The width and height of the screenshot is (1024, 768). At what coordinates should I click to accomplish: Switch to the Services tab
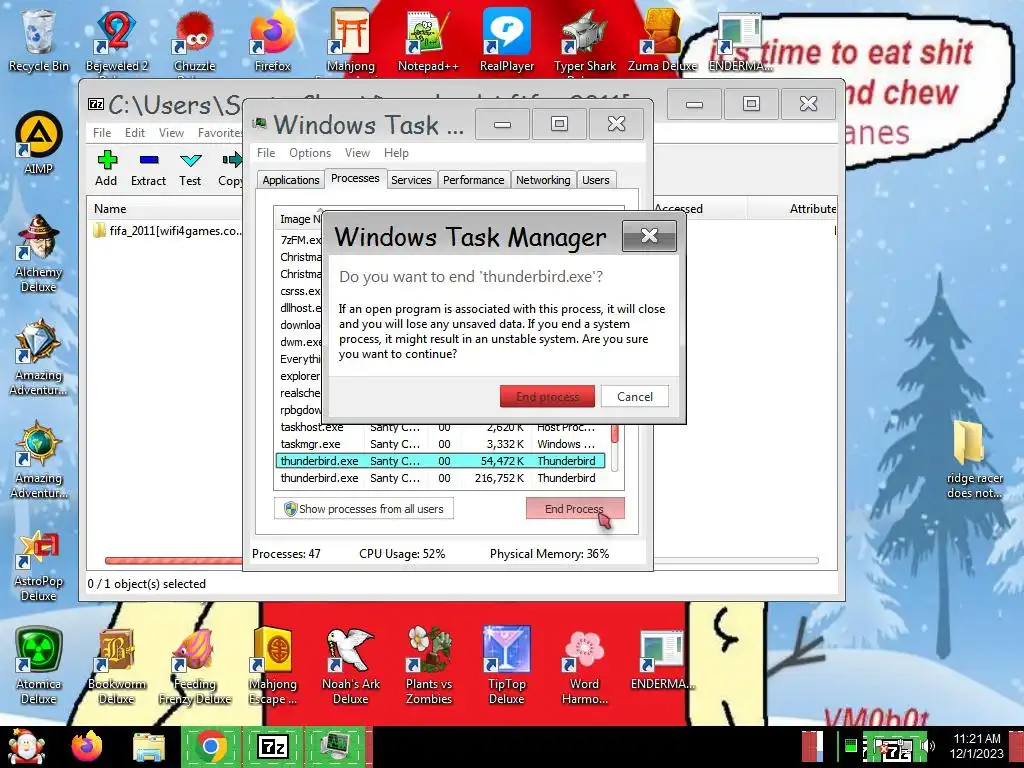(411, 180)
